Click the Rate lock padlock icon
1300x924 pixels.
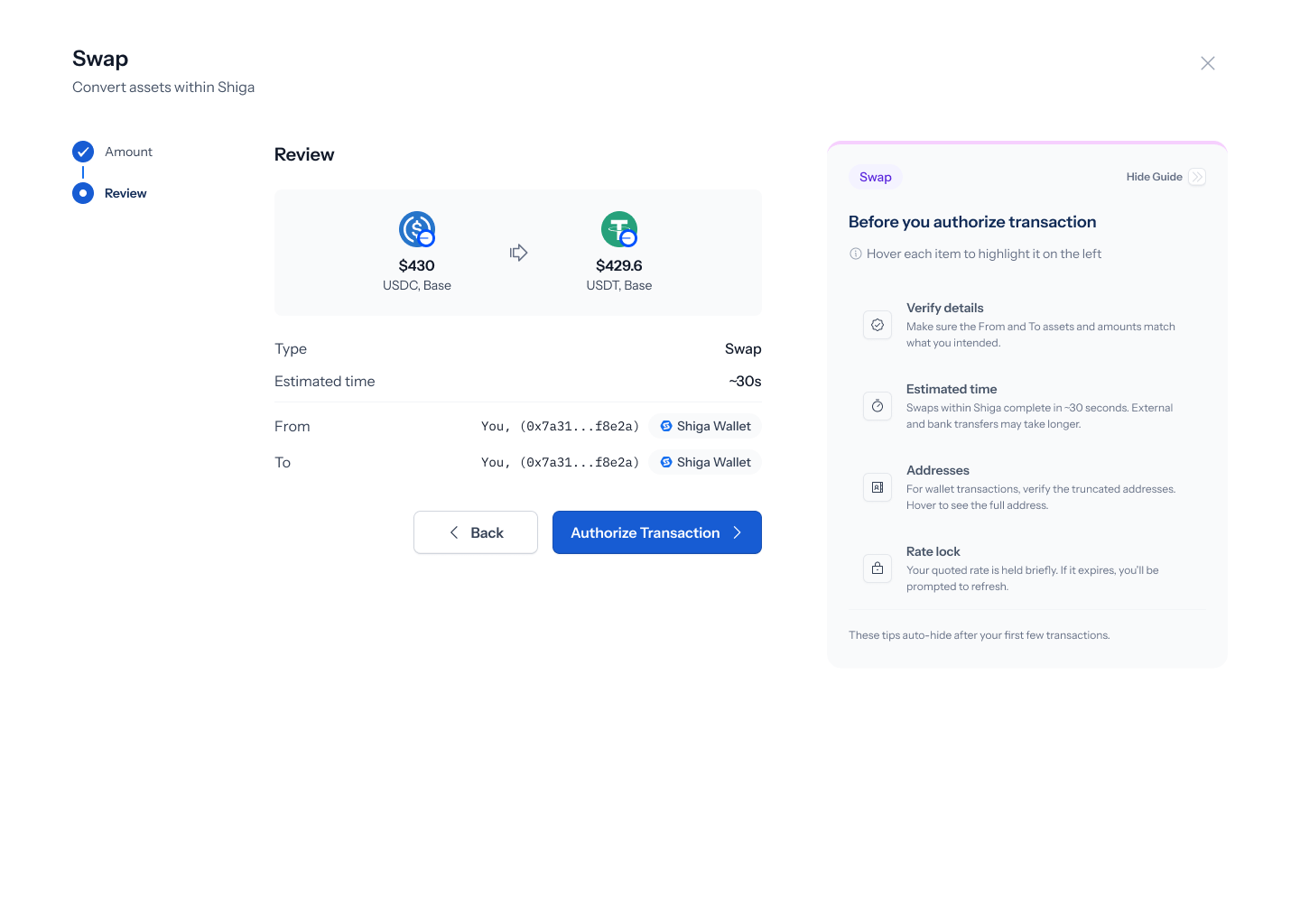coord(877,568)
